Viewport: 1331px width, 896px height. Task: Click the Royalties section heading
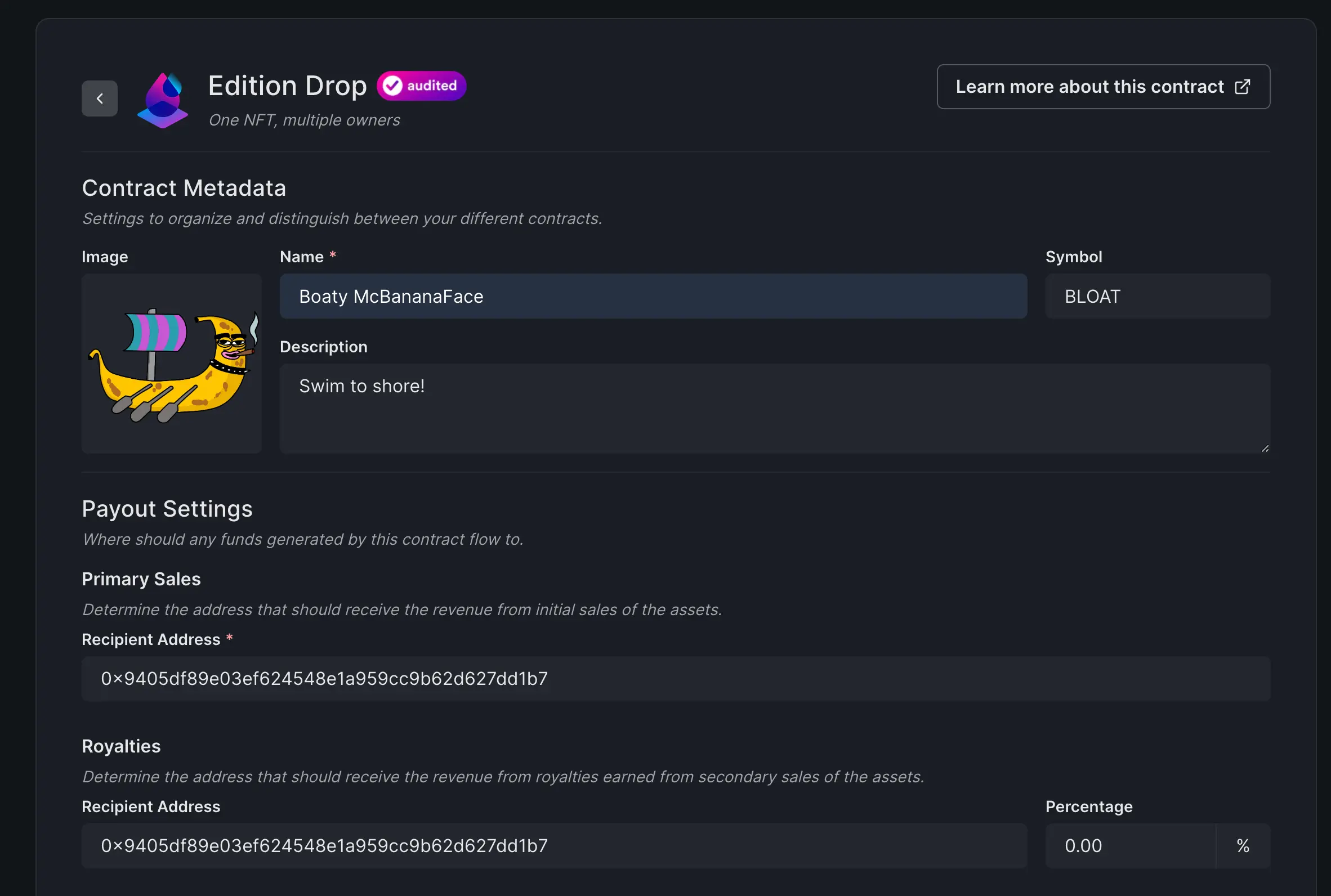click(121, 746)
